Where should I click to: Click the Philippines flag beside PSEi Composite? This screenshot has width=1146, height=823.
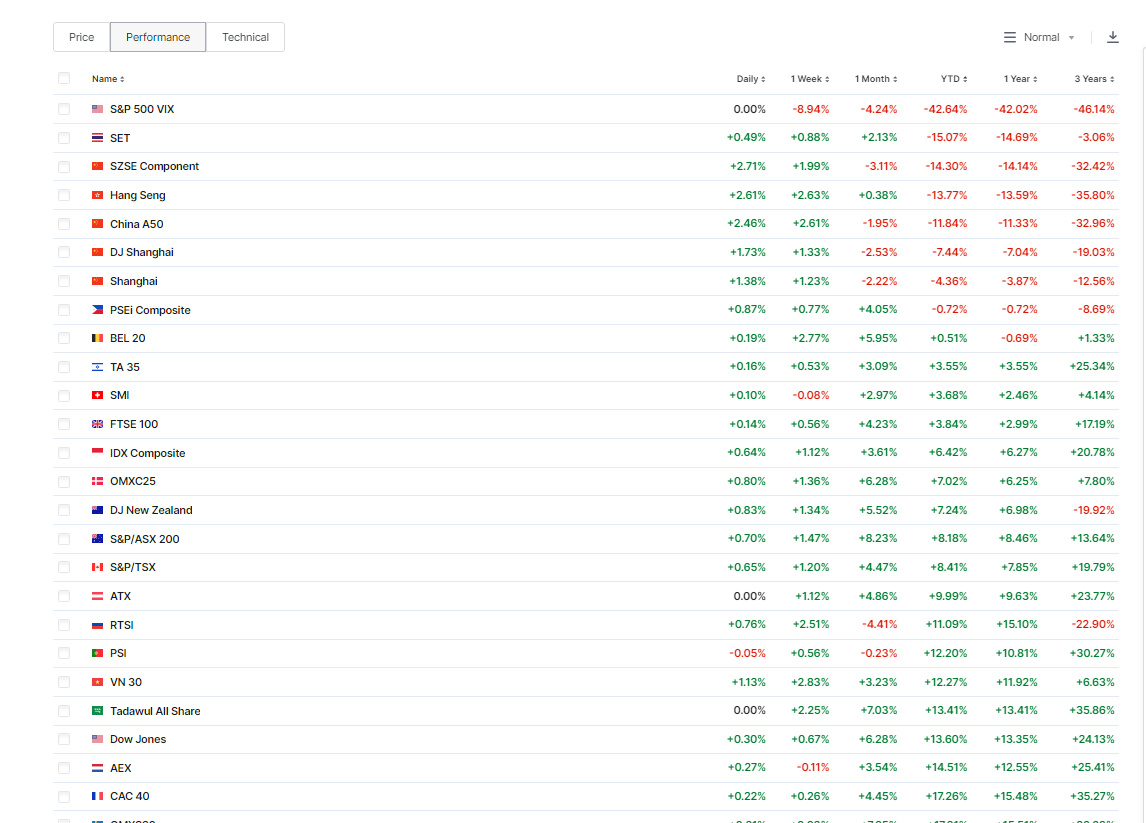click(97, 310)
